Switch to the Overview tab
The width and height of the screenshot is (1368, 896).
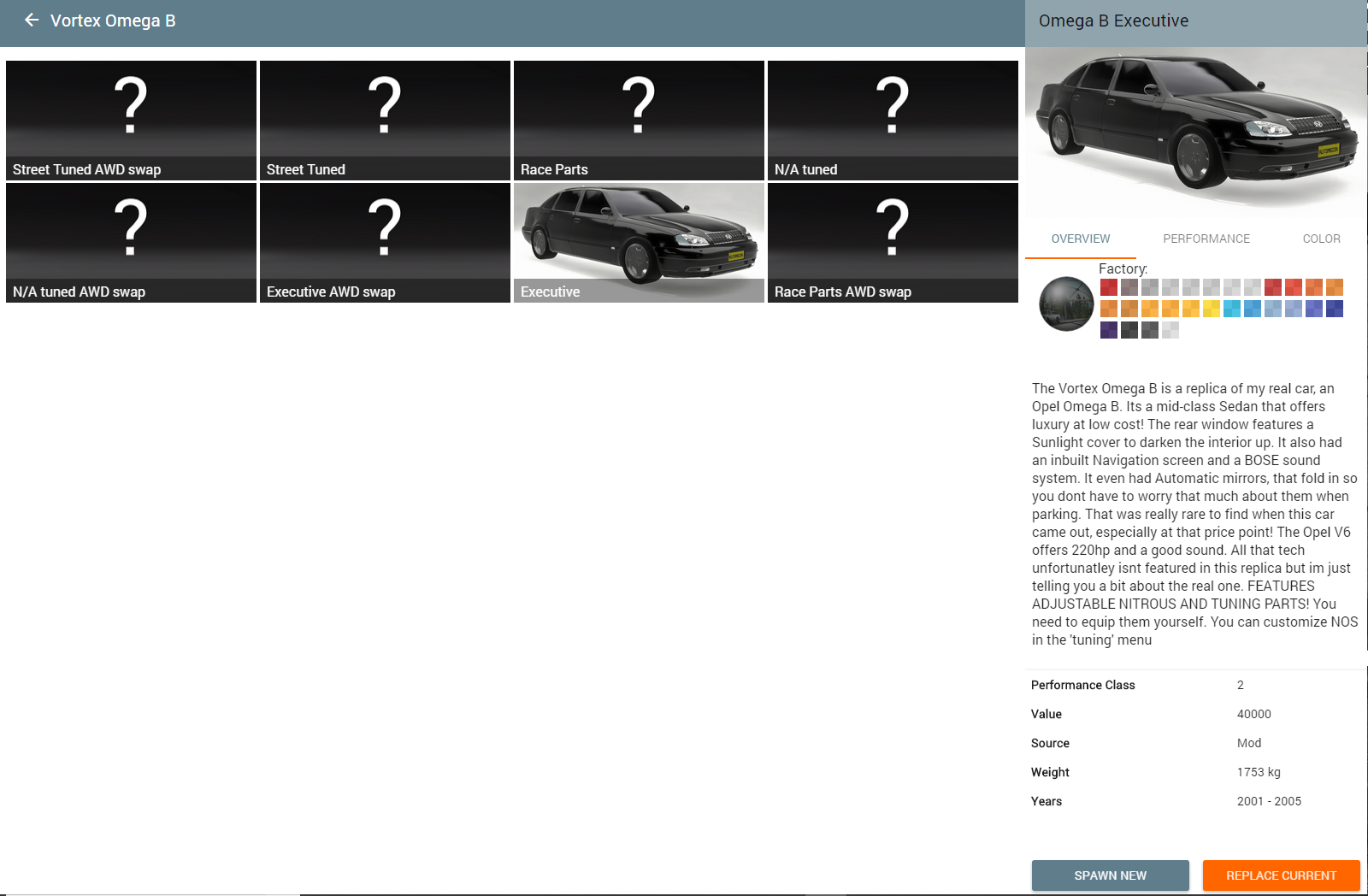pyautogui.click(x=1081, y=239)
